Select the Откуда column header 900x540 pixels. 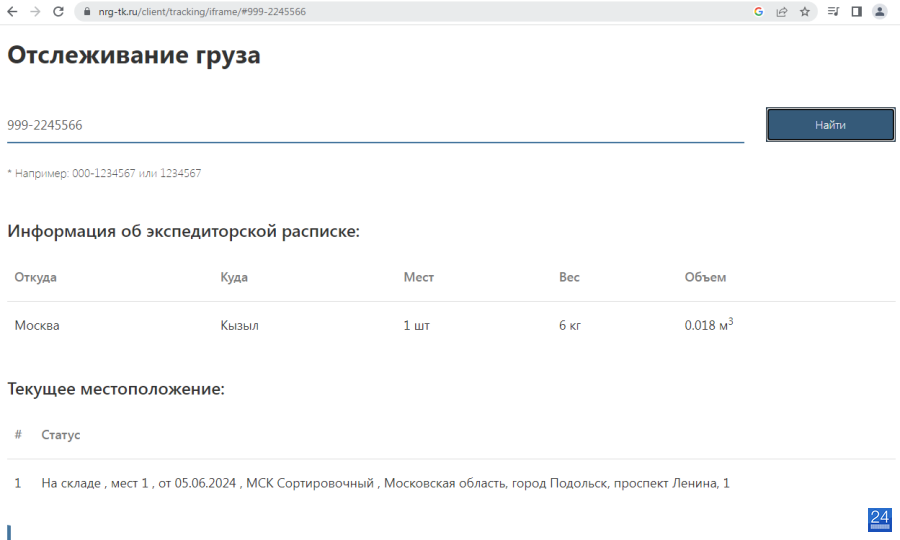click(36, 277)
